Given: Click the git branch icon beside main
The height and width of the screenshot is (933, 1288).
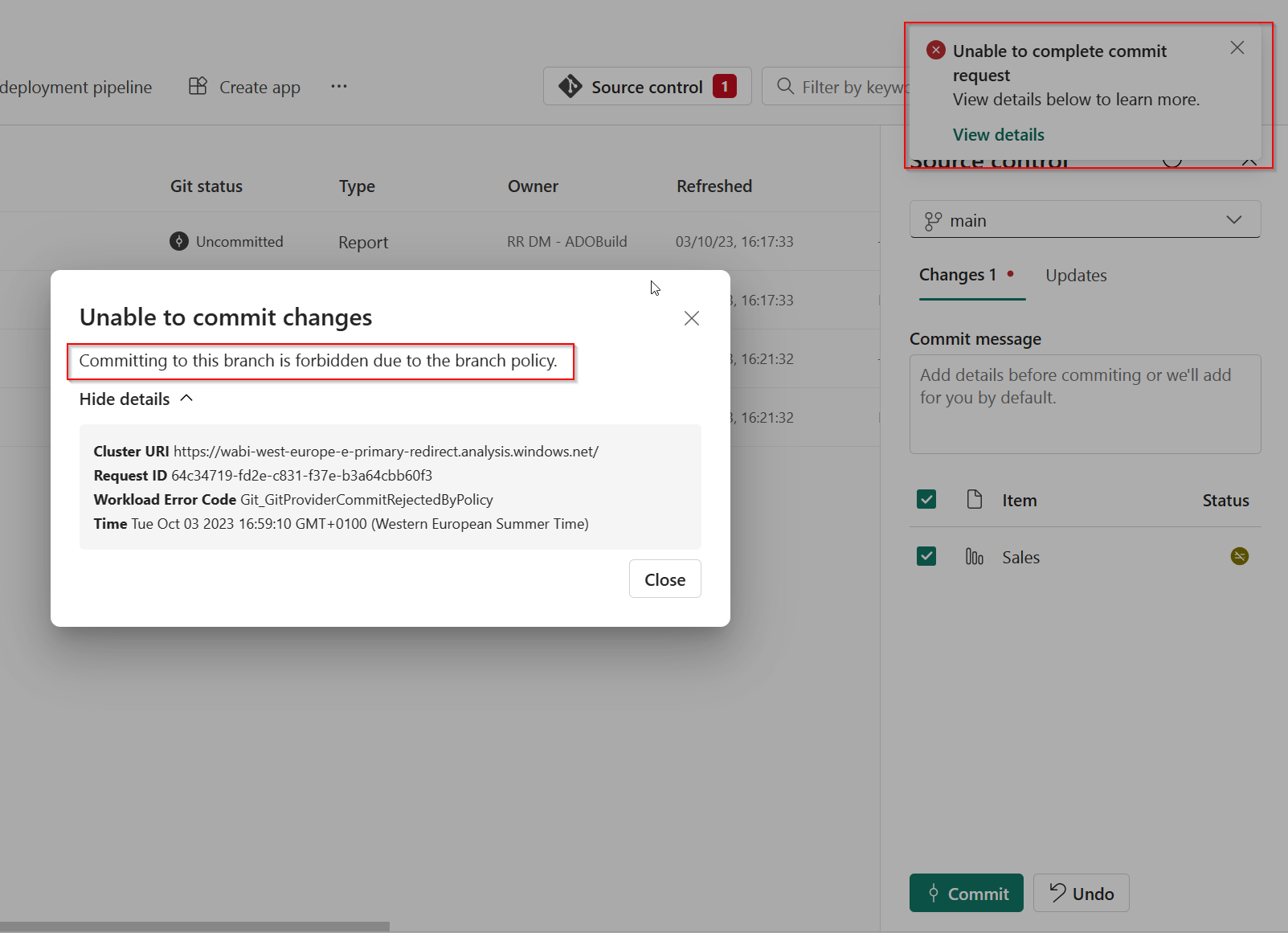Looking at the screenshot, I should [933, 219].
